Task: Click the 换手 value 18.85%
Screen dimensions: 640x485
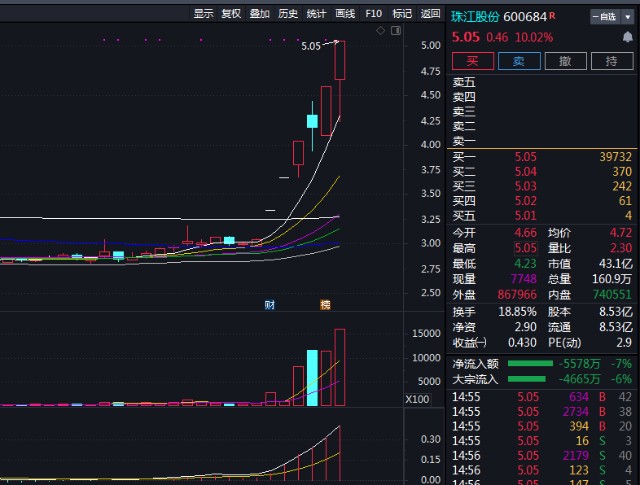Action: [x=518, y=312]
